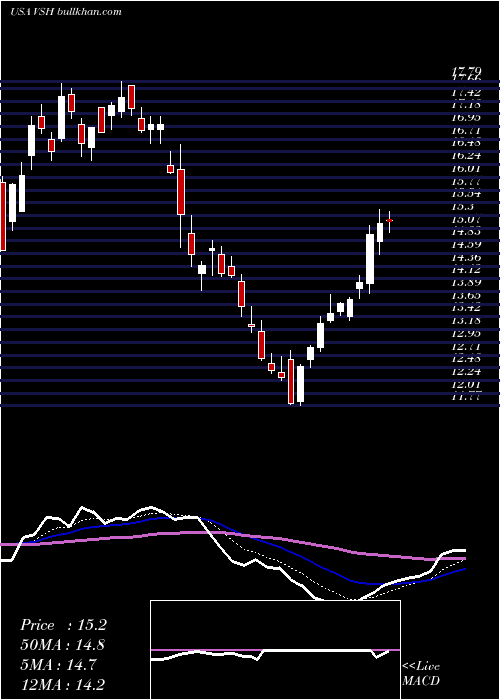Click the 'Price : 15.2' readout
The height and width of the screenshot is (700, 500).
point(63,625)
